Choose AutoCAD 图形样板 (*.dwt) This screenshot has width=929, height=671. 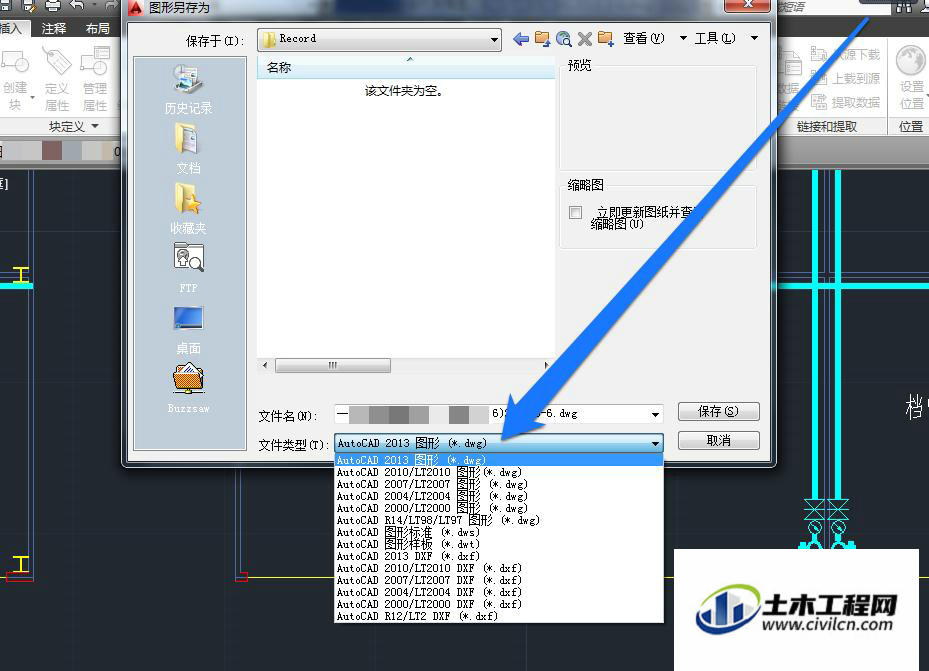(x=499, y=544)
